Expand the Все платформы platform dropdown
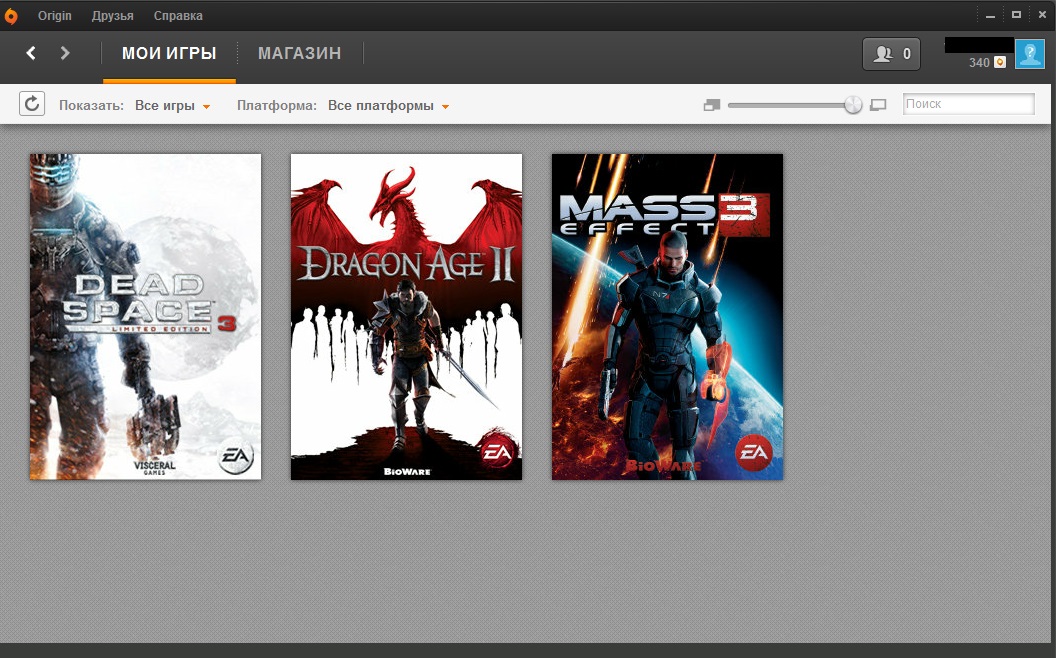1056x658 pixels. [388, 106]
